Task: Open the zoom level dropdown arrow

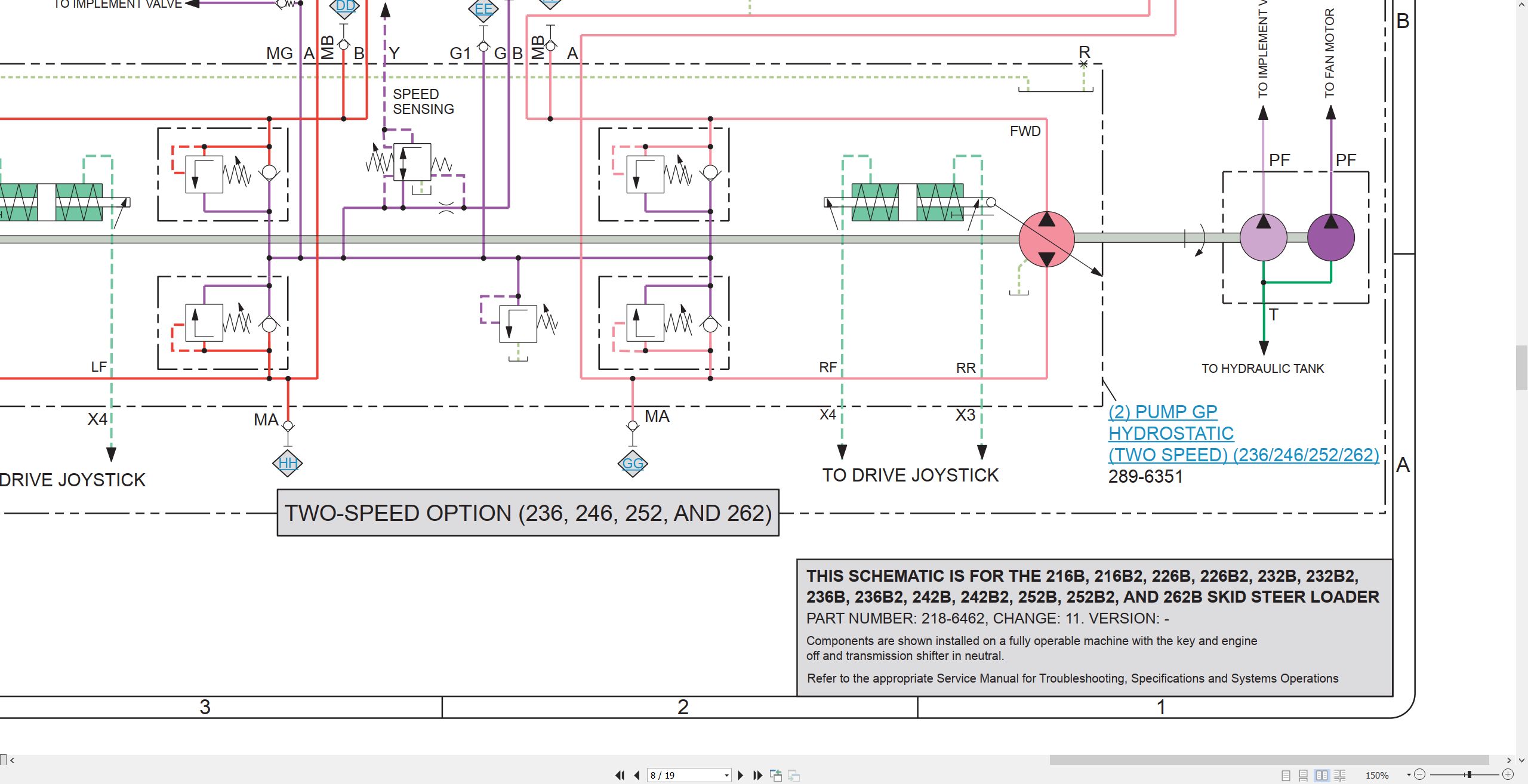Action: tap(1409, 775)
